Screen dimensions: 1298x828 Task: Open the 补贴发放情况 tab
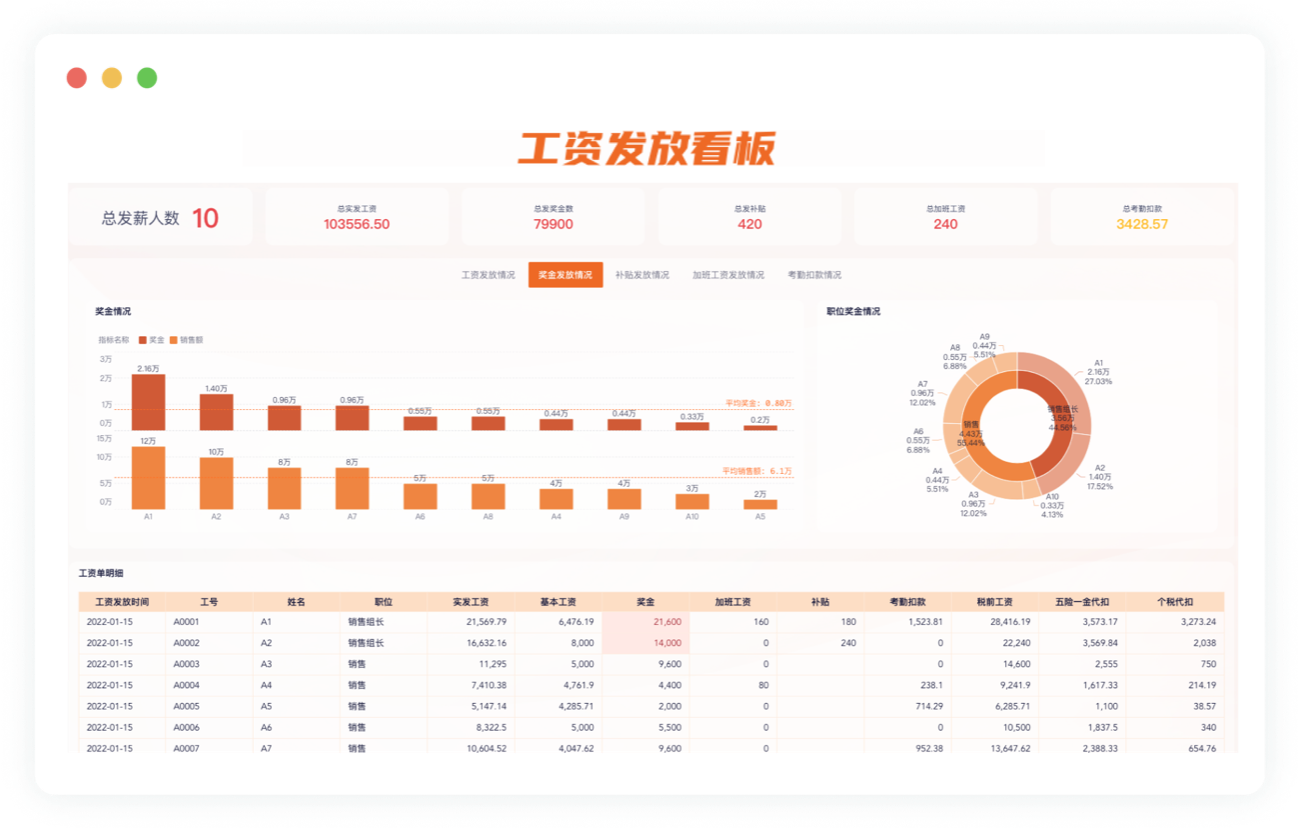(x=645, y=274)
